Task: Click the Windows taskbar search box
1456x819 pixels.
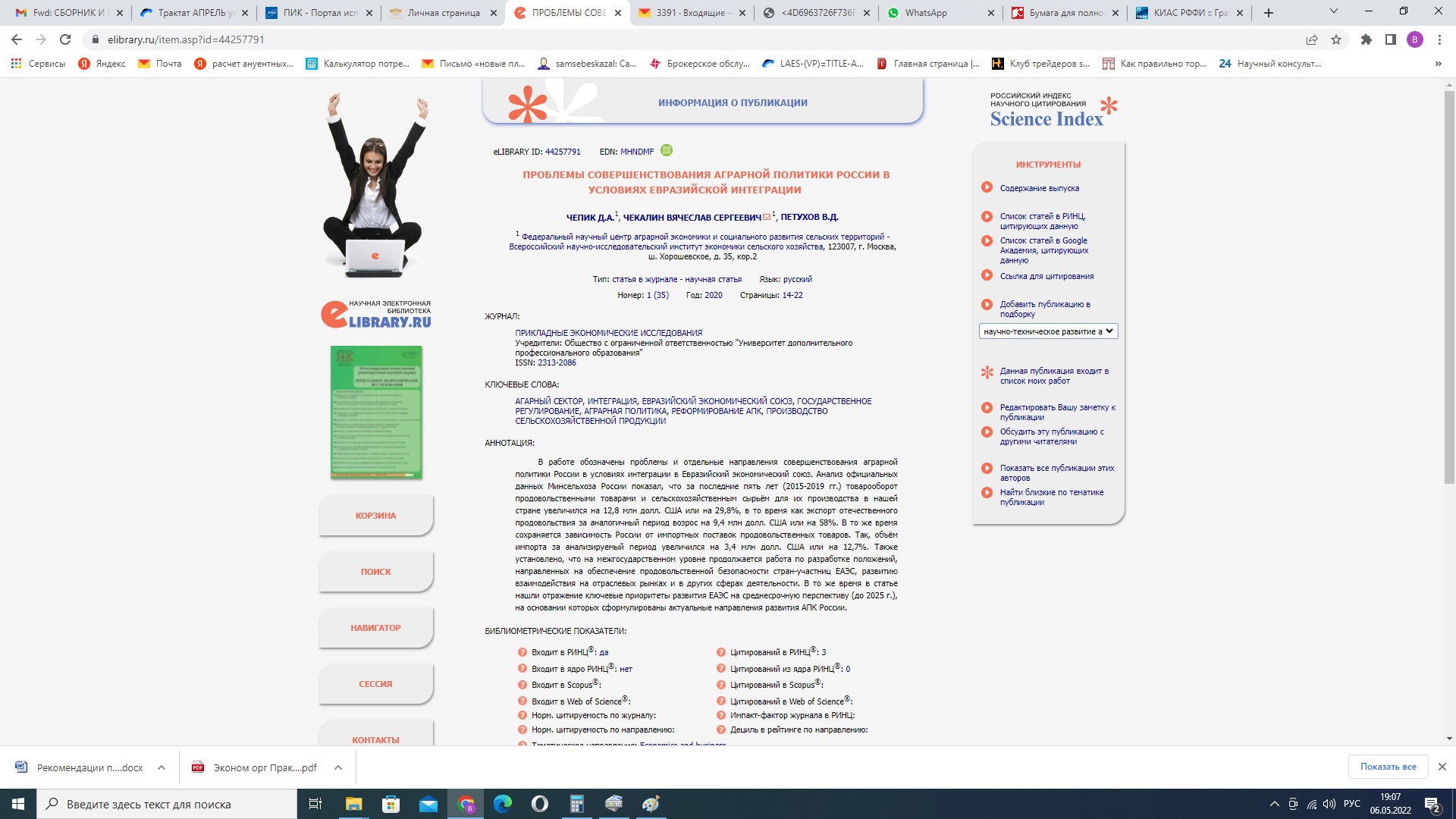Action: click(167, 804)
